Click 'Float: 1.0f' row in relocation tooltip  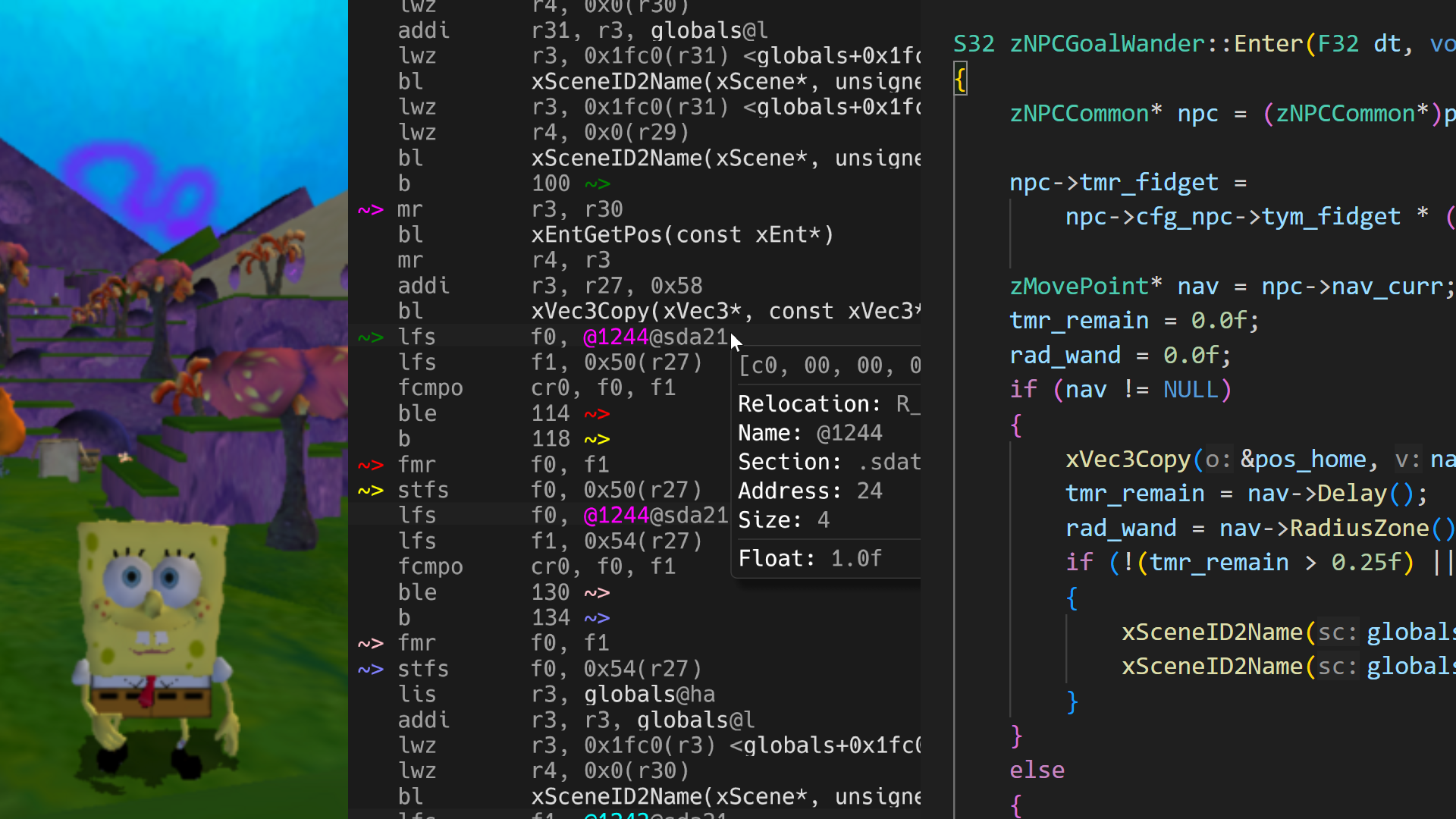tap(810, 559)
